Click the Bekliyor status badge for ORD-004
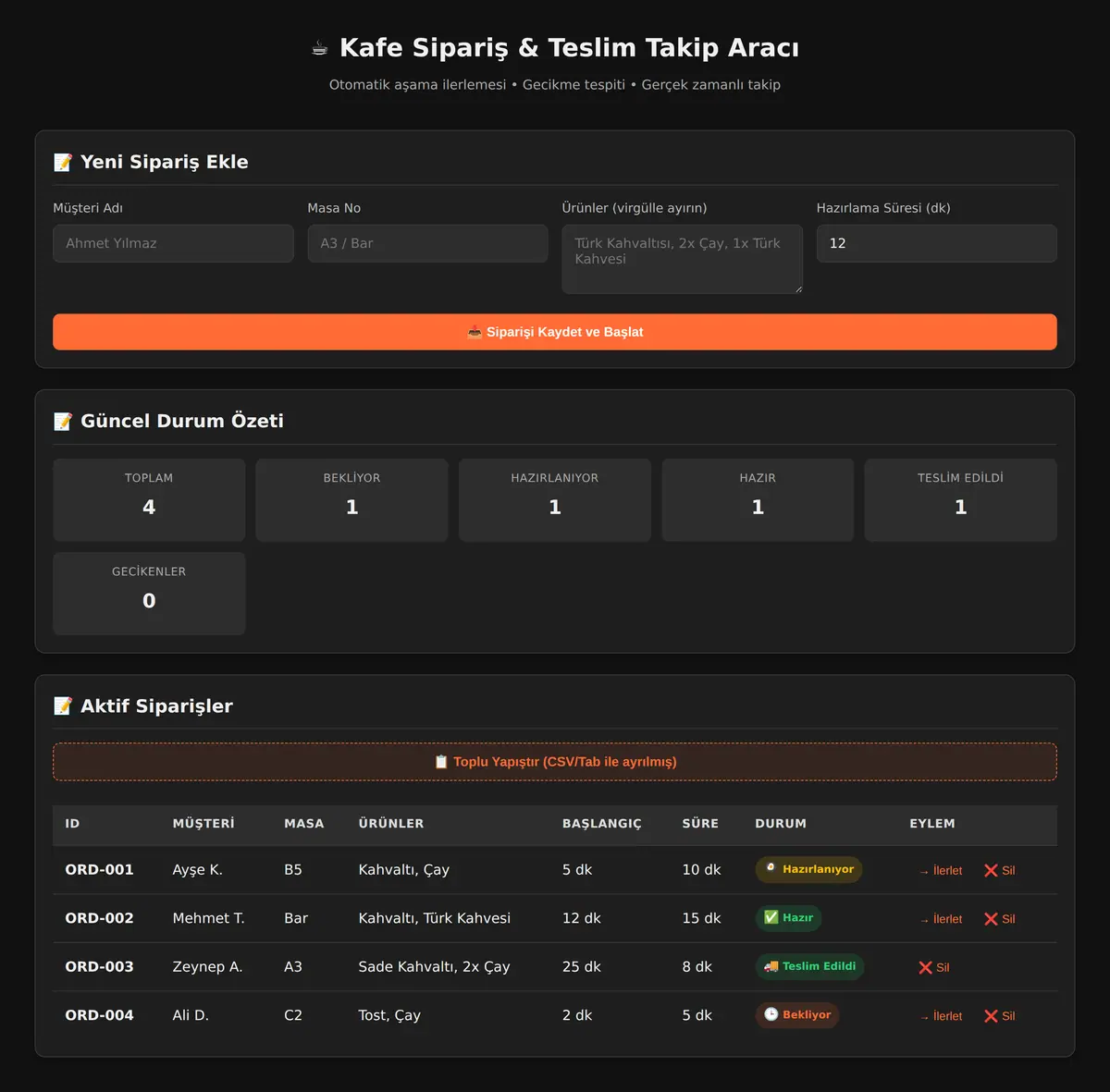The image size is (1110, 1092). (797, 1015)
